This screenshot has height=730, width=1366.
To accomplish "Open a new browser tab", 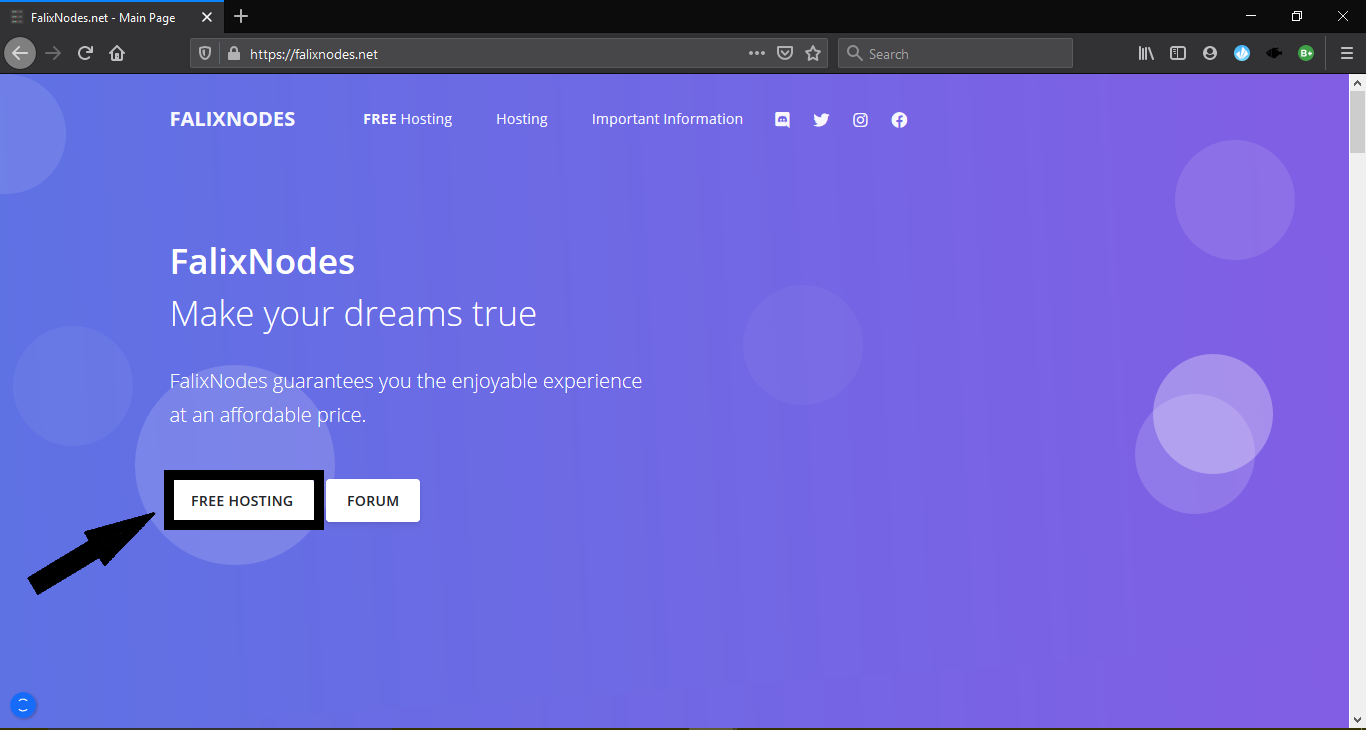I will pos(241,17).
